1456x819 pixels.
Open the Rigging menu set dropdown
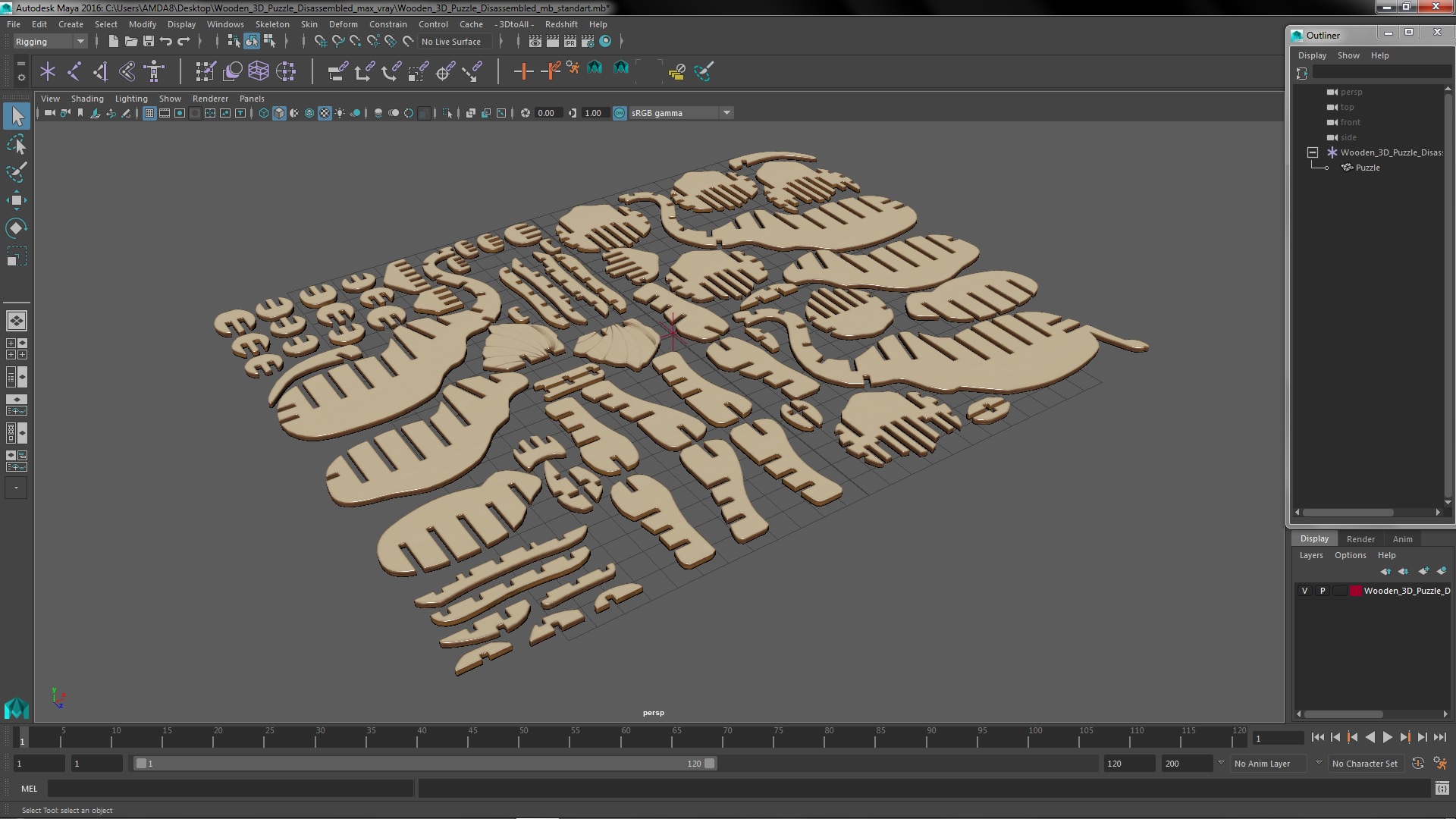click(x=50, y=42)
